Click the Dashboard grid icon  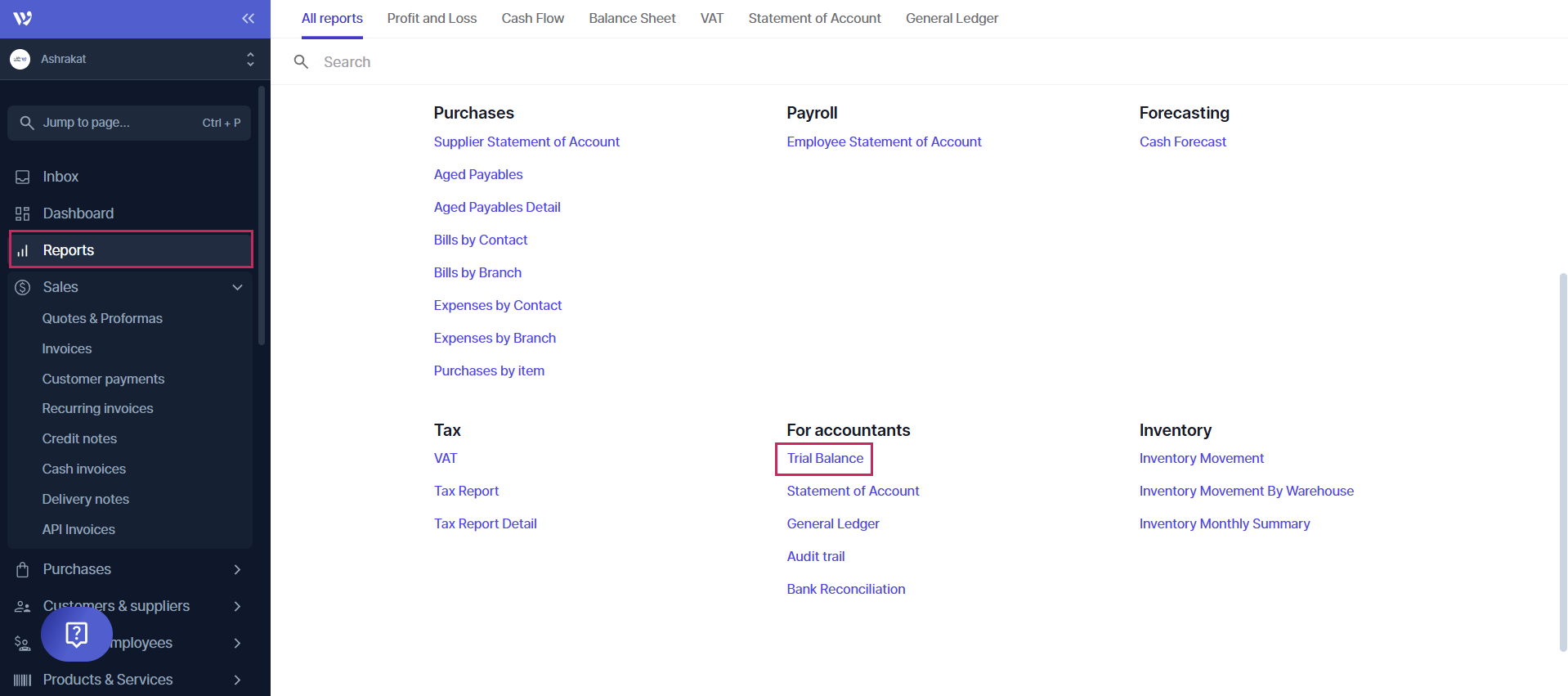coord(23,213)
